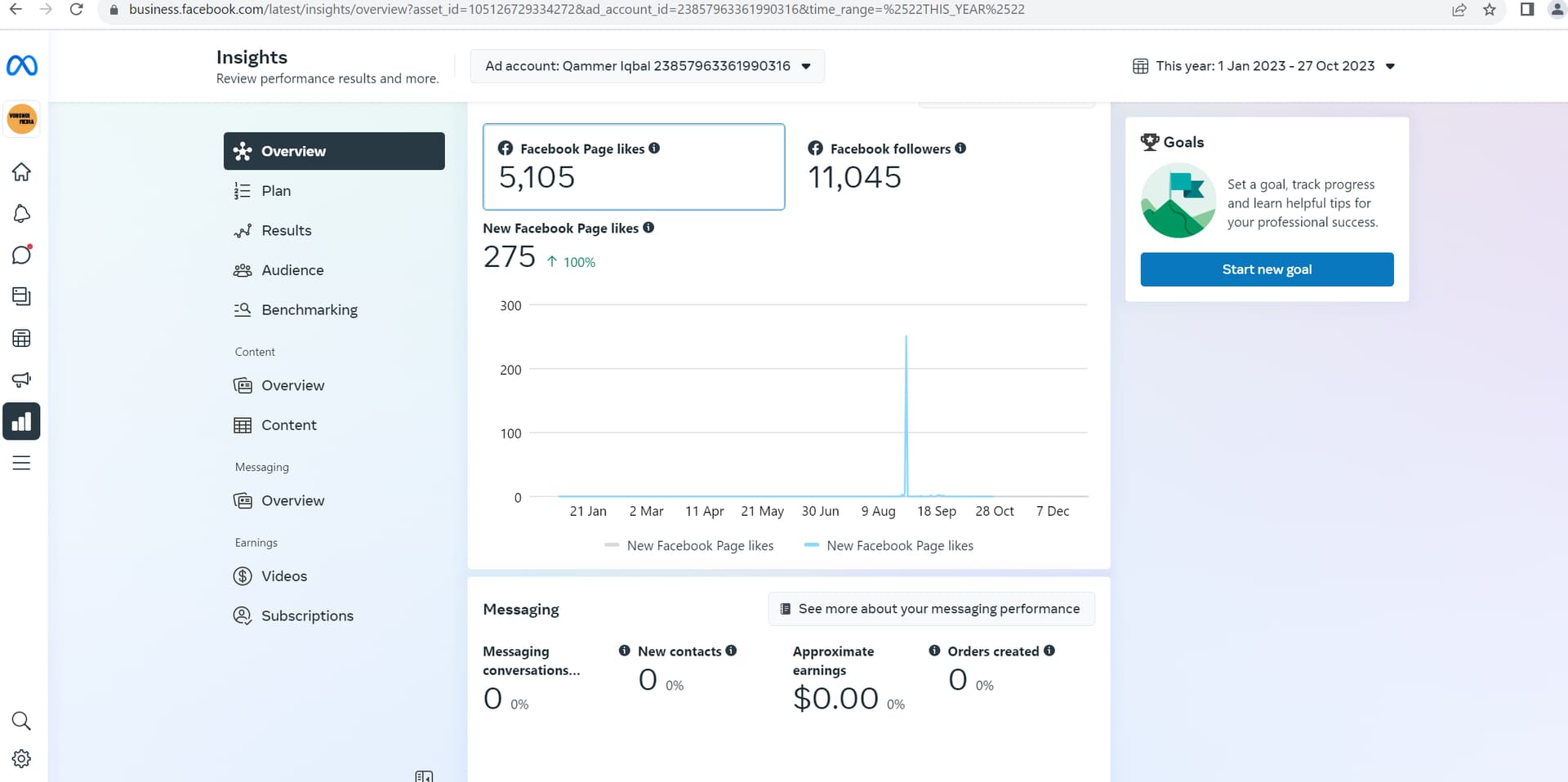Open the Content table item
Viewport: 1568px width, 782px height.
334,425
